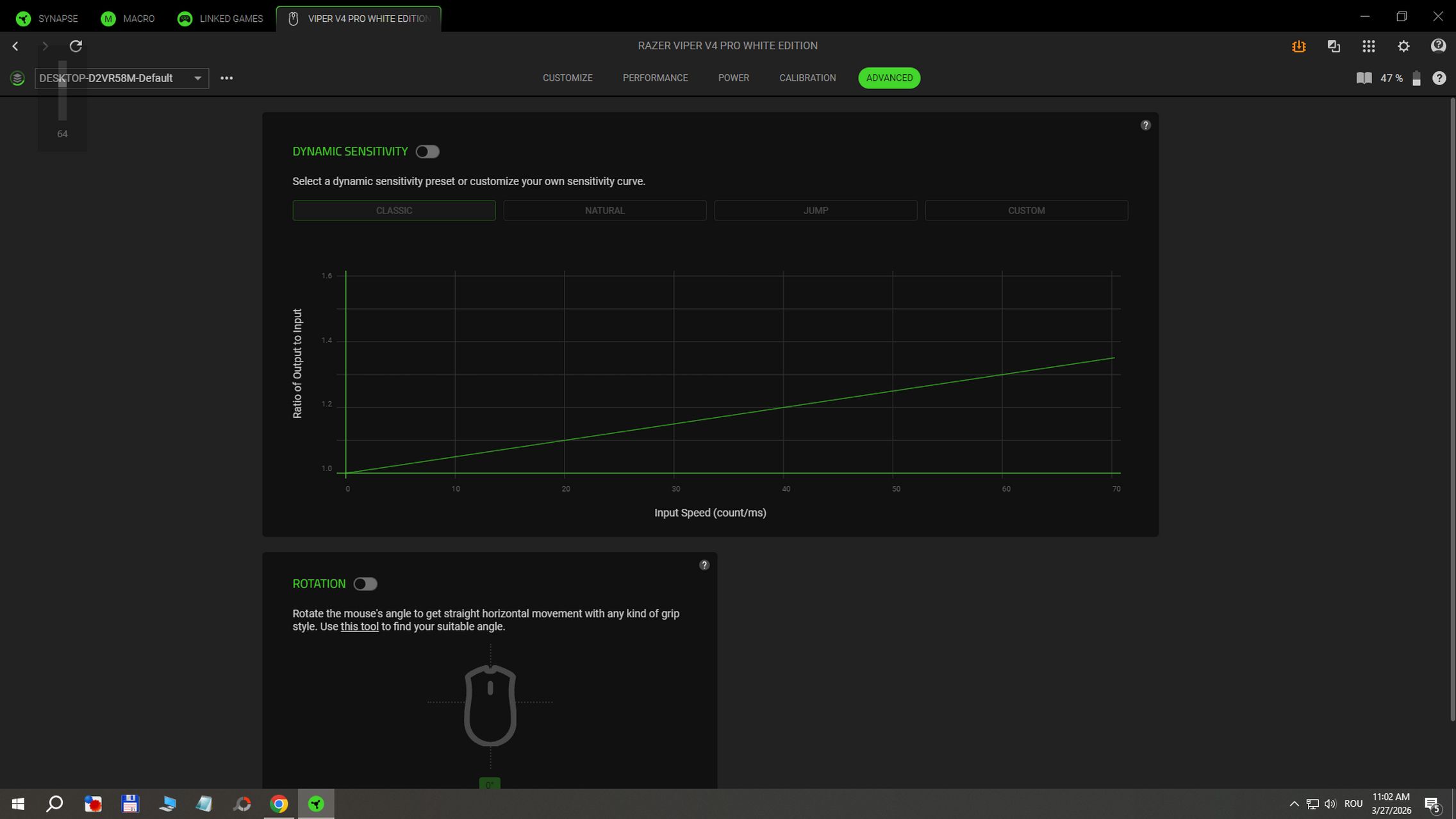Screen dimensions: 1456x819
Task: Switch to the Performance tab
Action: coord(655,78)
